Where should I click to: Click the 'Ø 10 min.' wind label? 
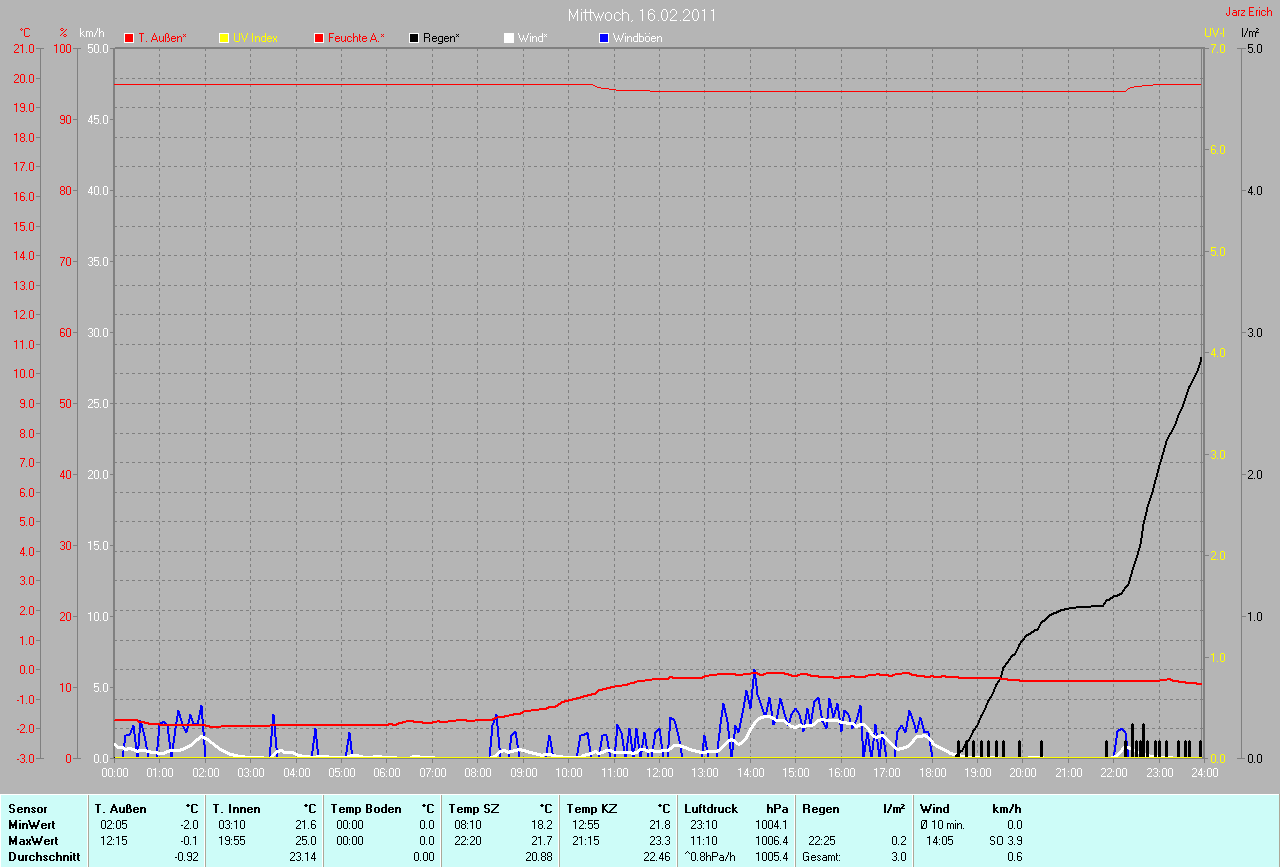pyautogui.click(x=942, y=824)
